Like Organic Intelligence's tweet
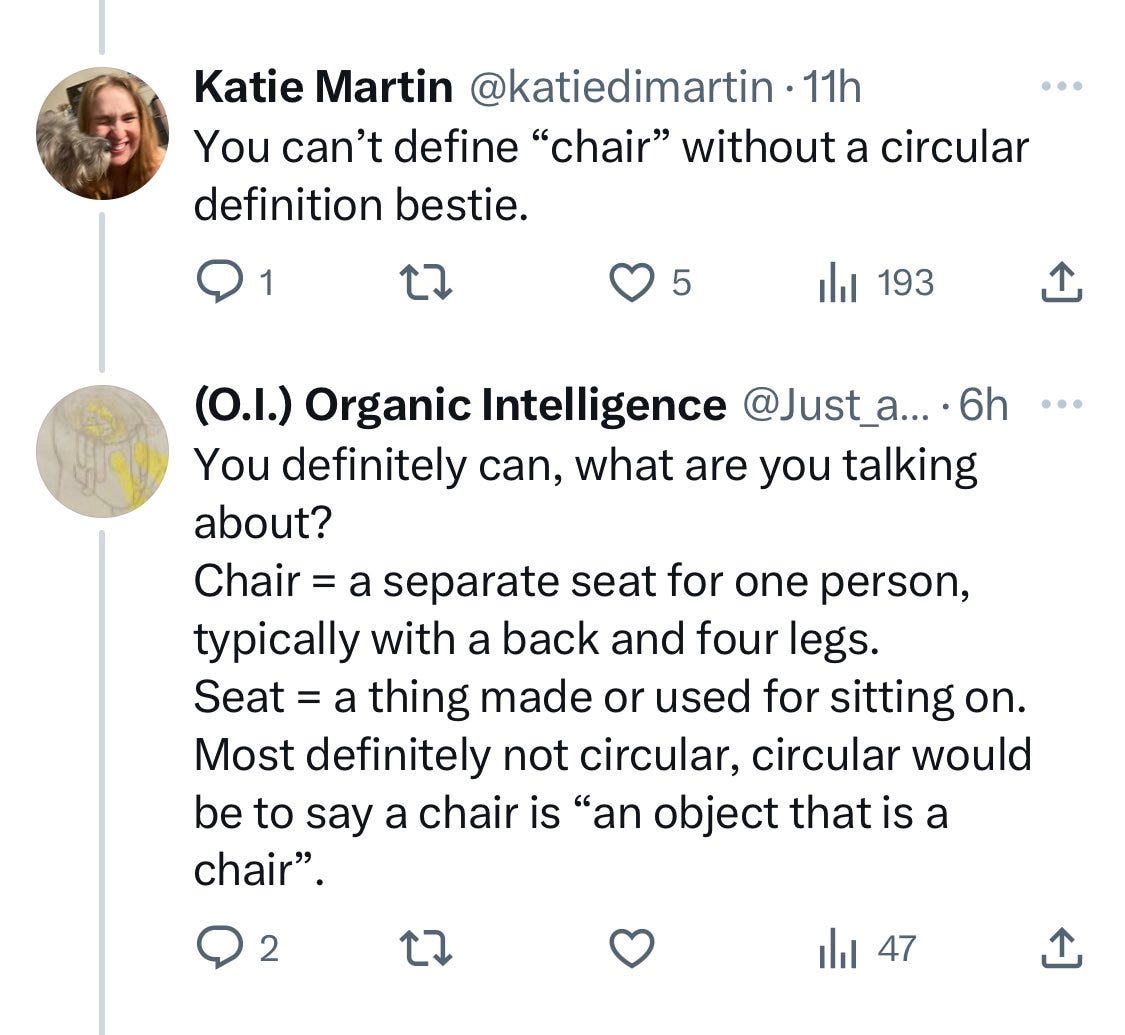The image size is (1125, 1035). point(631,948)
